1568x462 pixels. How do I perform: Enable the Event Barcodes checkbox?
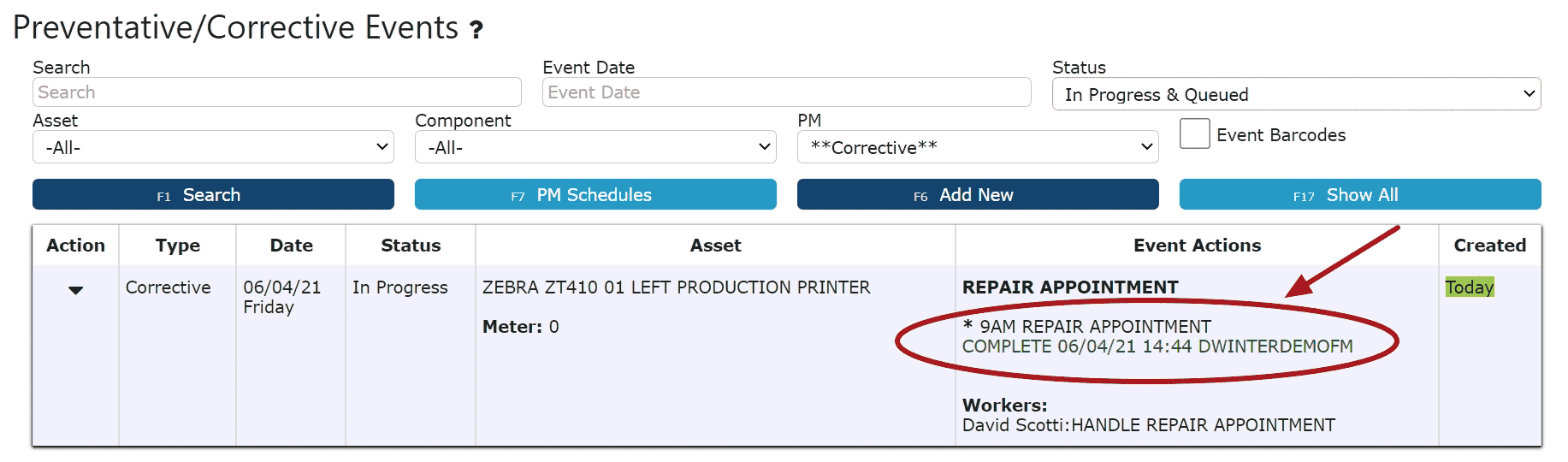tap(1194, 134)
